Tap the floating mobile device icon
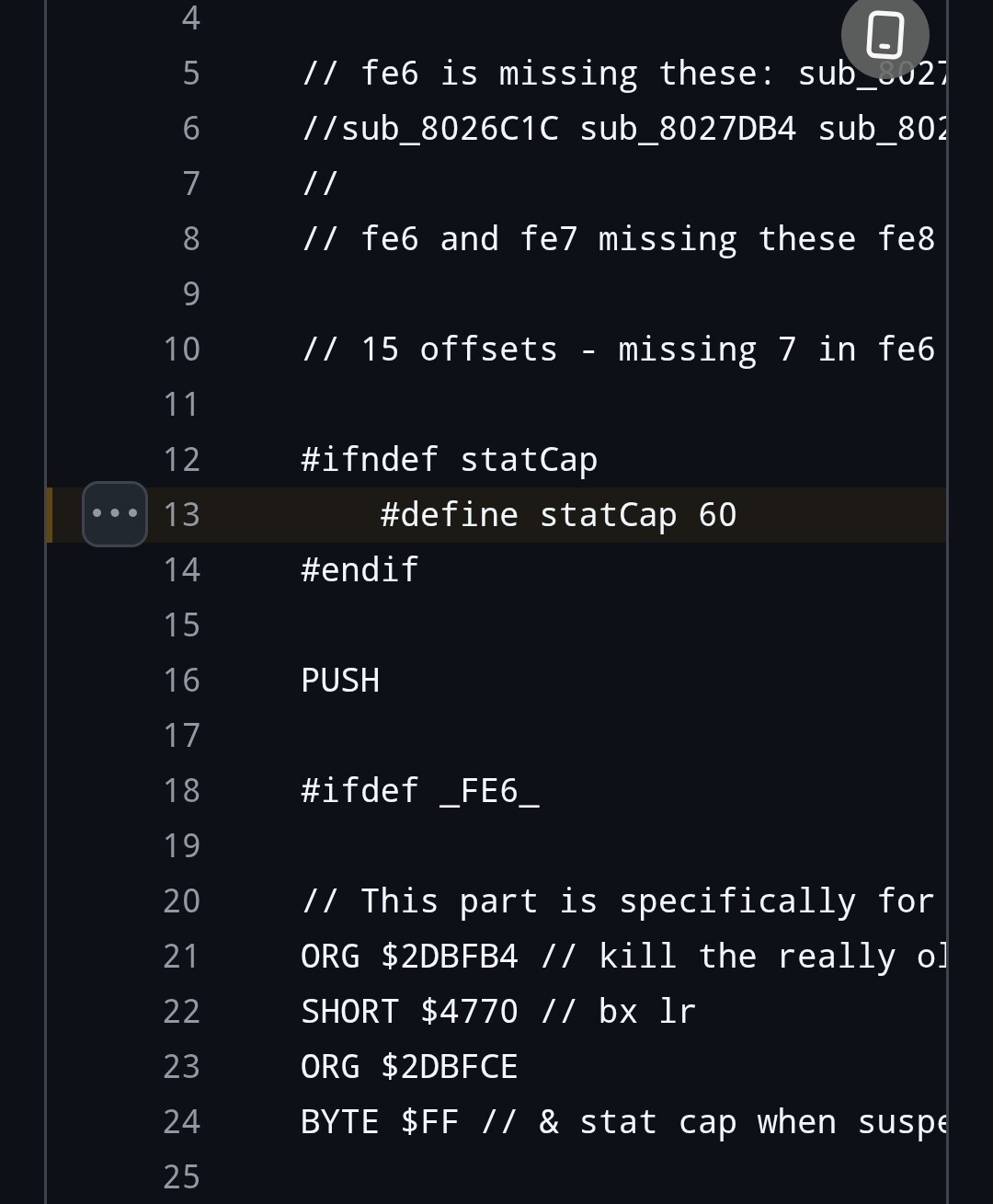 click(885, 36)
